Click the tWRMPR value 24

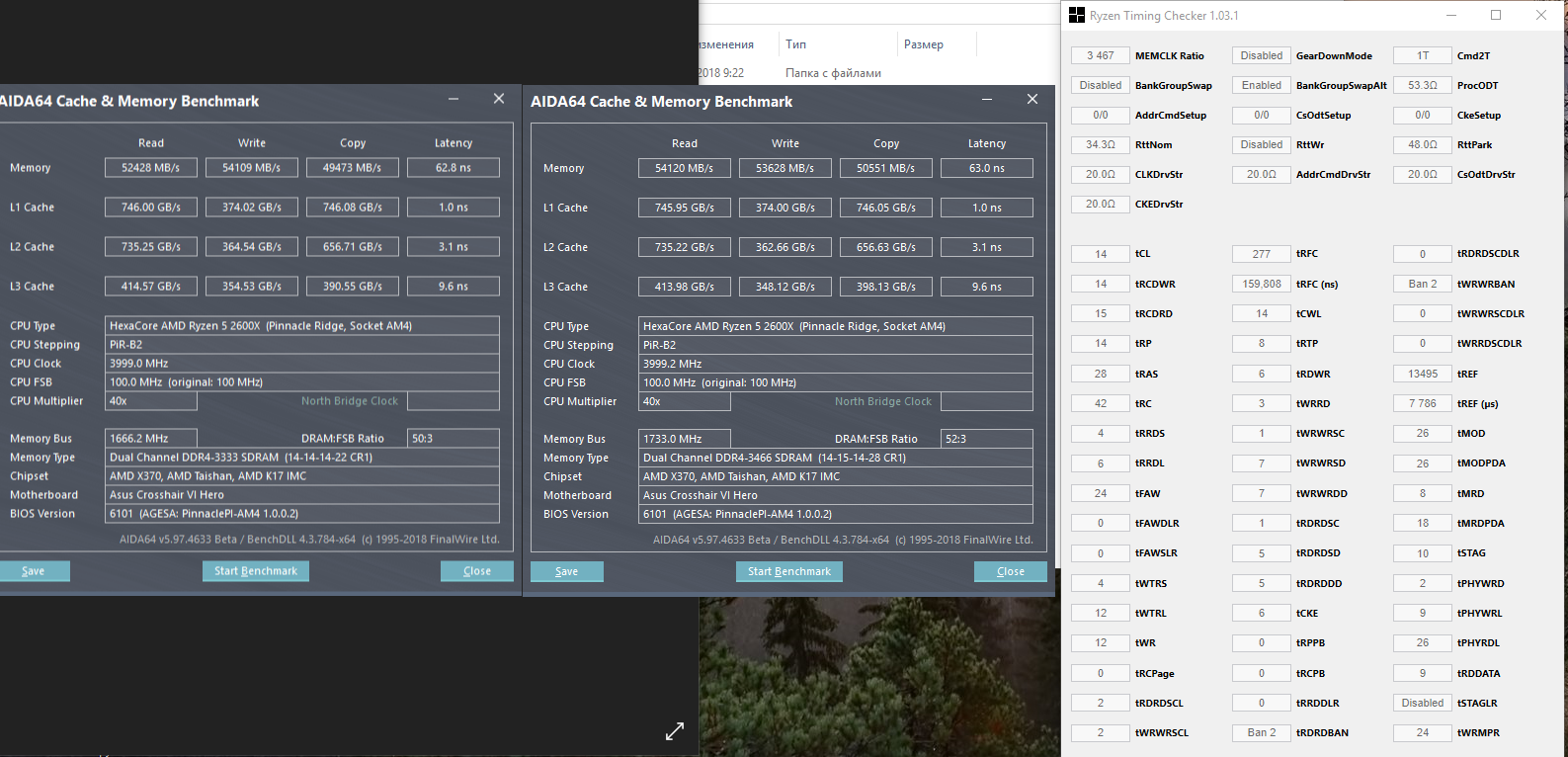pos(1423,732)
